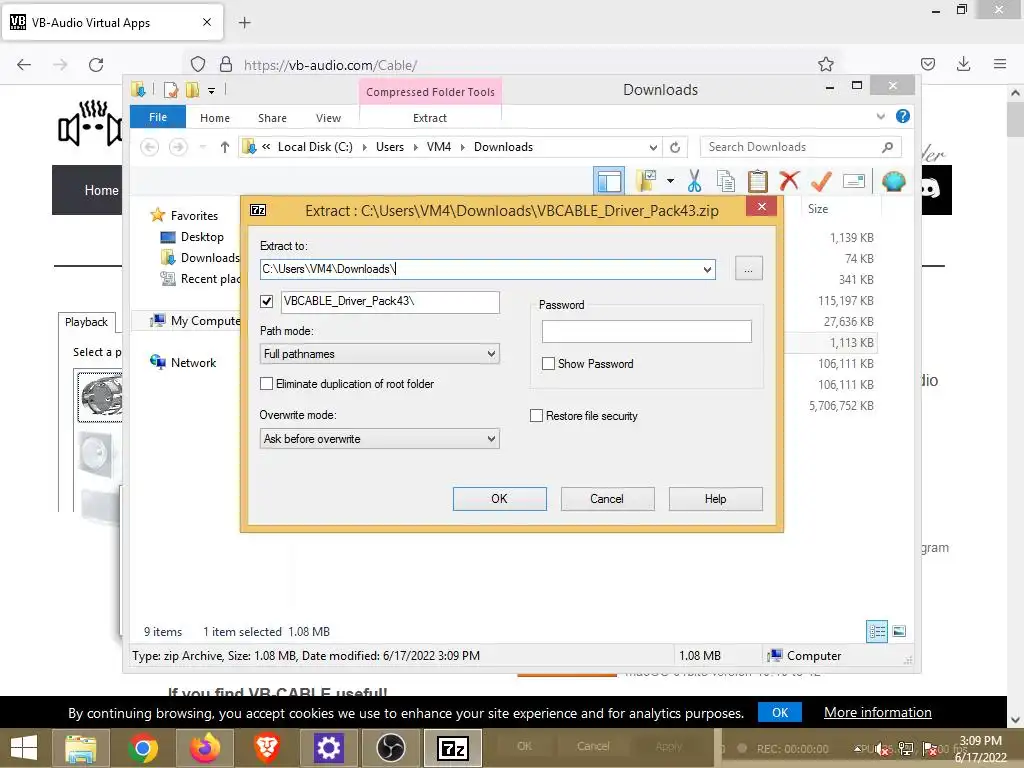Click the search magnifier in Search Downloads
1024x768 pixels.
(x=887, y=147)
